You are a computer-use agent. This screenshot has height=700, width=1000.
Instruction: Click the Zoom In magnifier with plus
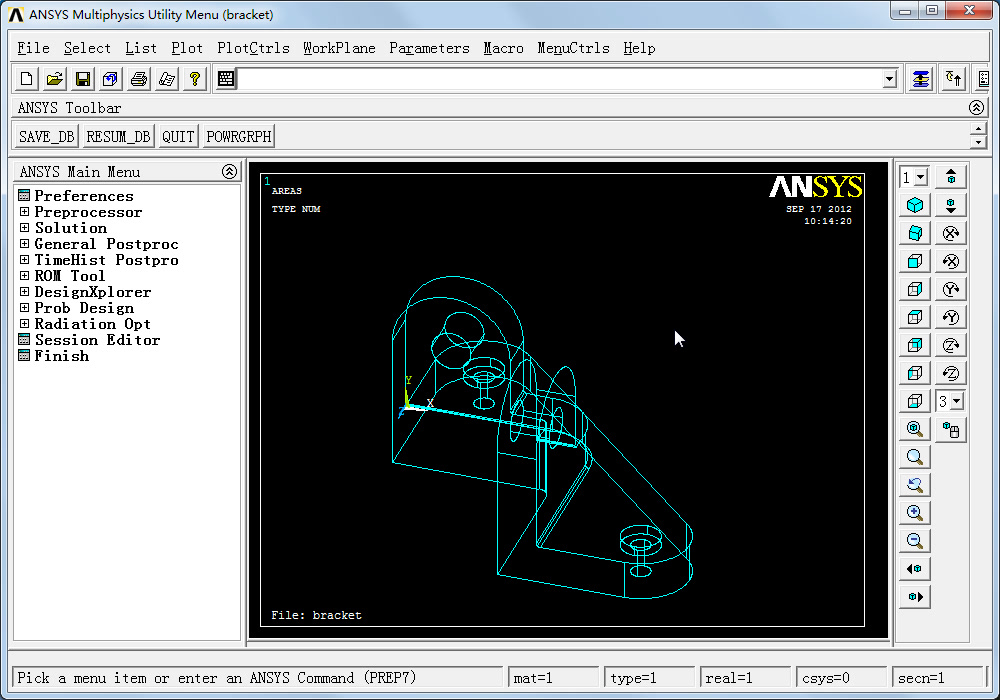click(914, 513)
